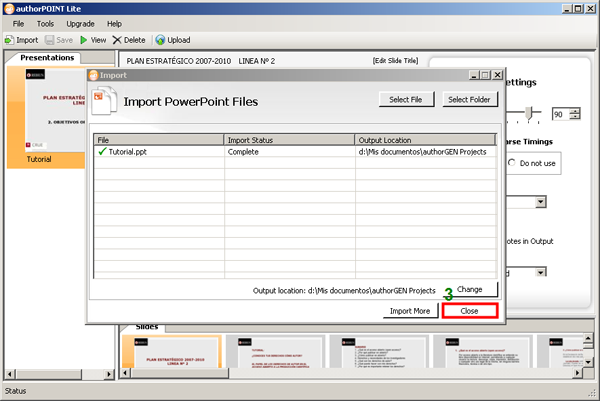Open the Help menu
The image size is (600, 401).
tap(114, 24)
